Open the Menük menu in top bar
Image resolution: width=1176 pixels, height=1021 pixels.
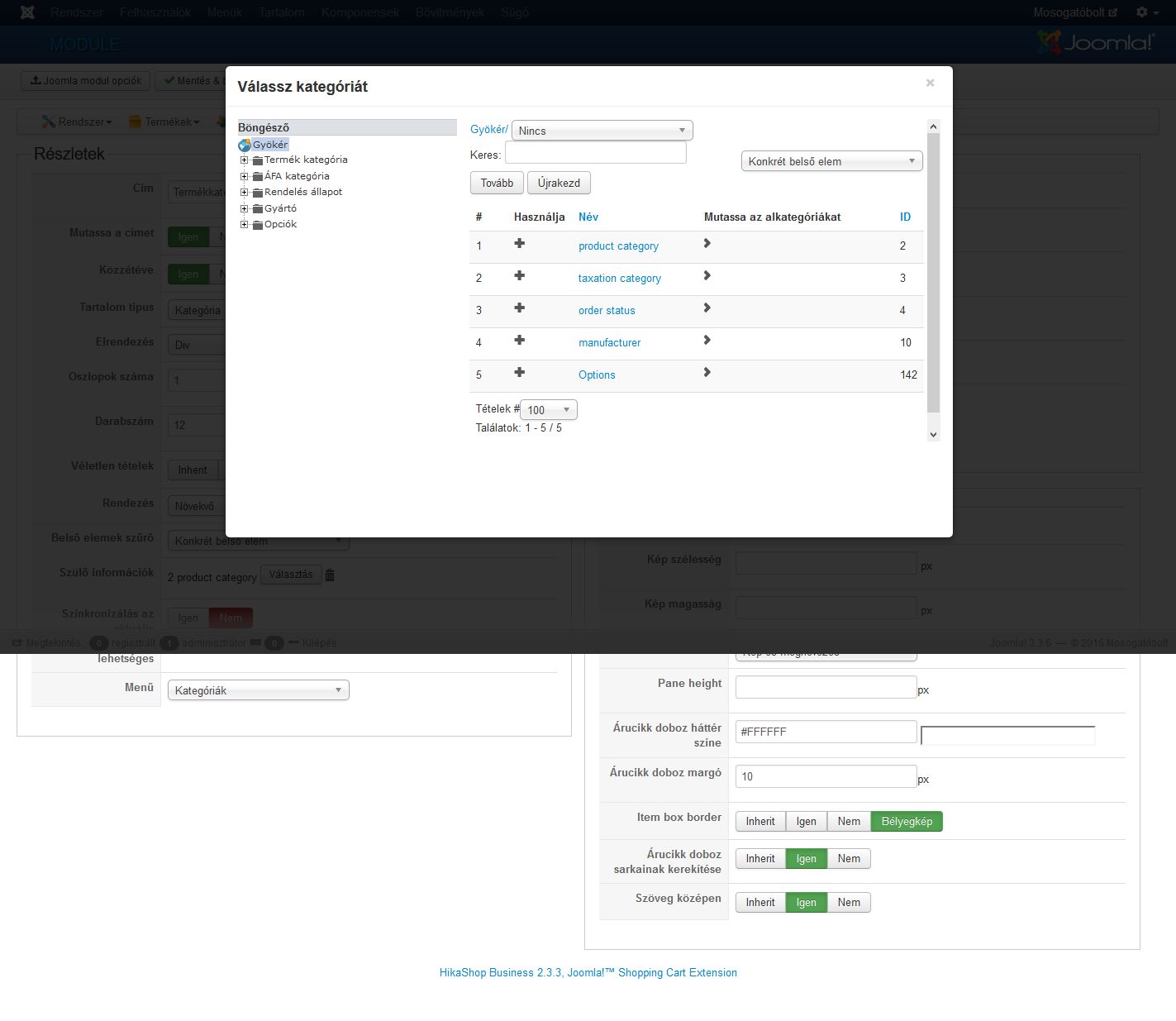[225, 12]
